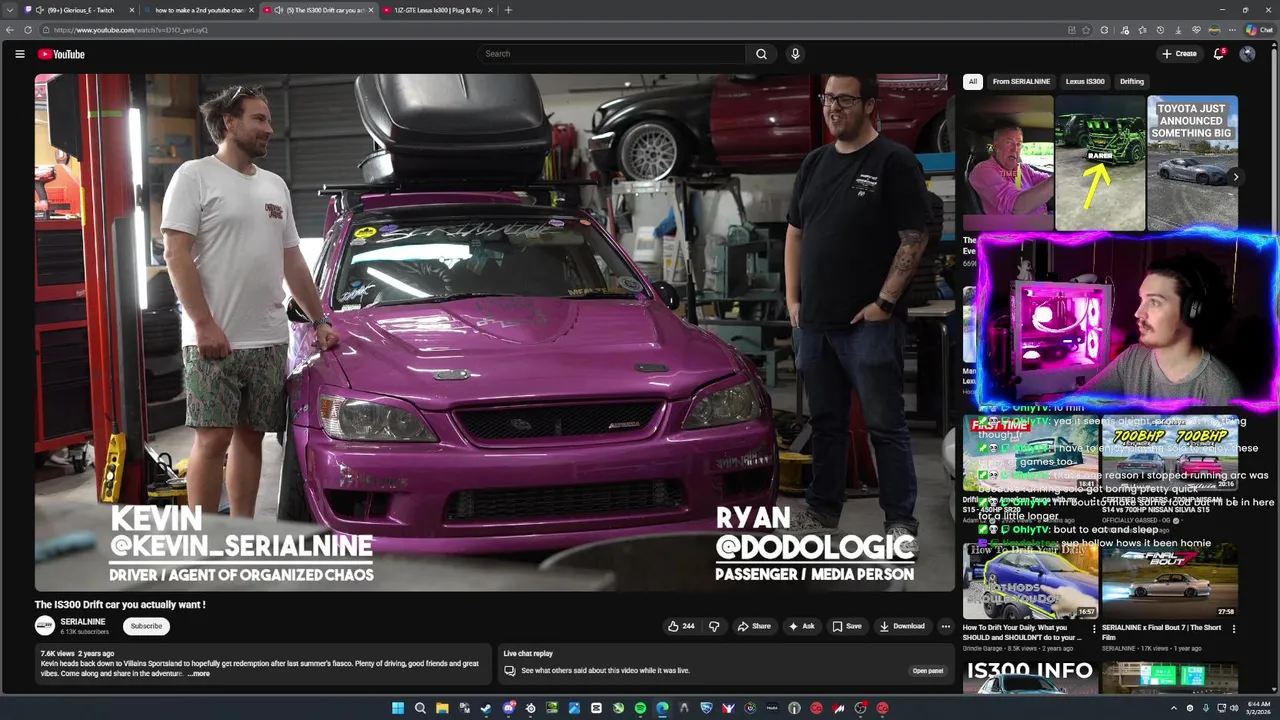Switch to Microsoft Edge in the taskbar

click(662, 708)
